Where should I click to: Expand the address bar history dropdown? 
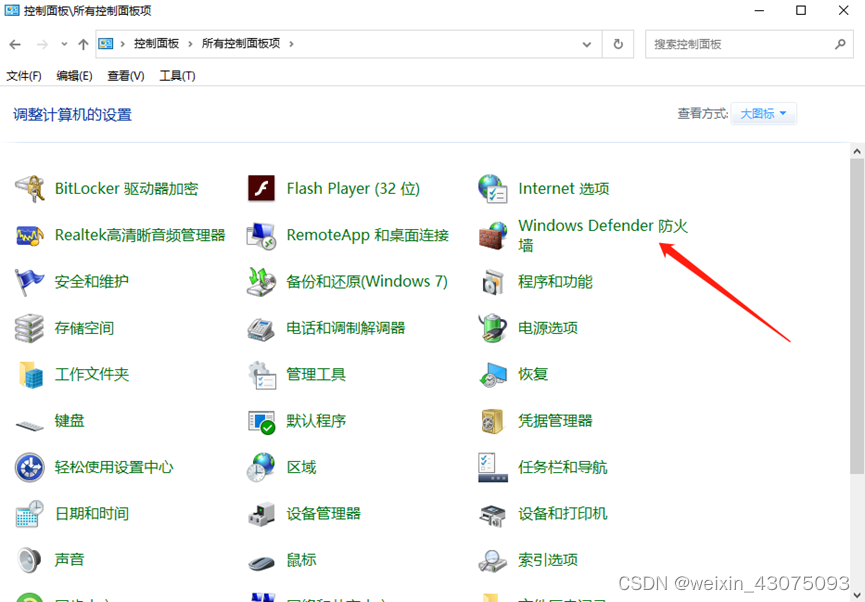[586, 44]
